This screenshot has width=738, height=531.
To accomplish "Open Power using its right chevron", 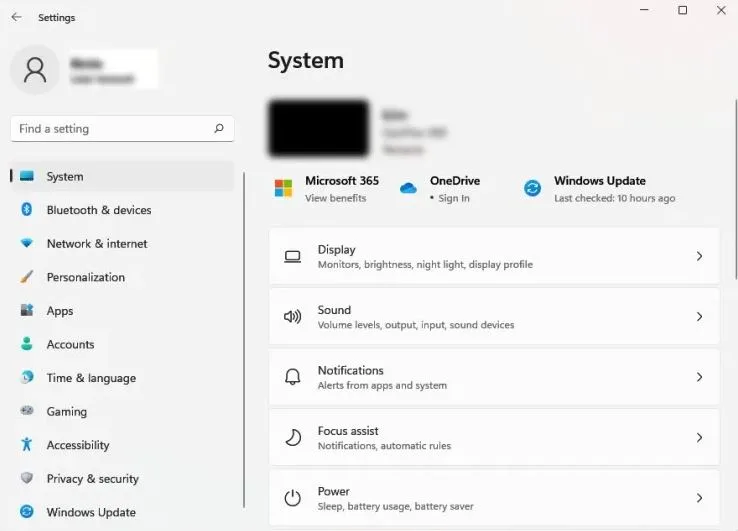I will click(x=699, y=498).
